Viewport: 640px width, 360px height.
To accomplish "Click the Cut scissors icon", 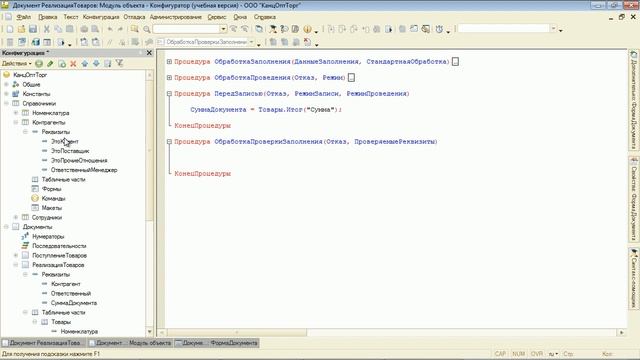I will tap(47, 29).
